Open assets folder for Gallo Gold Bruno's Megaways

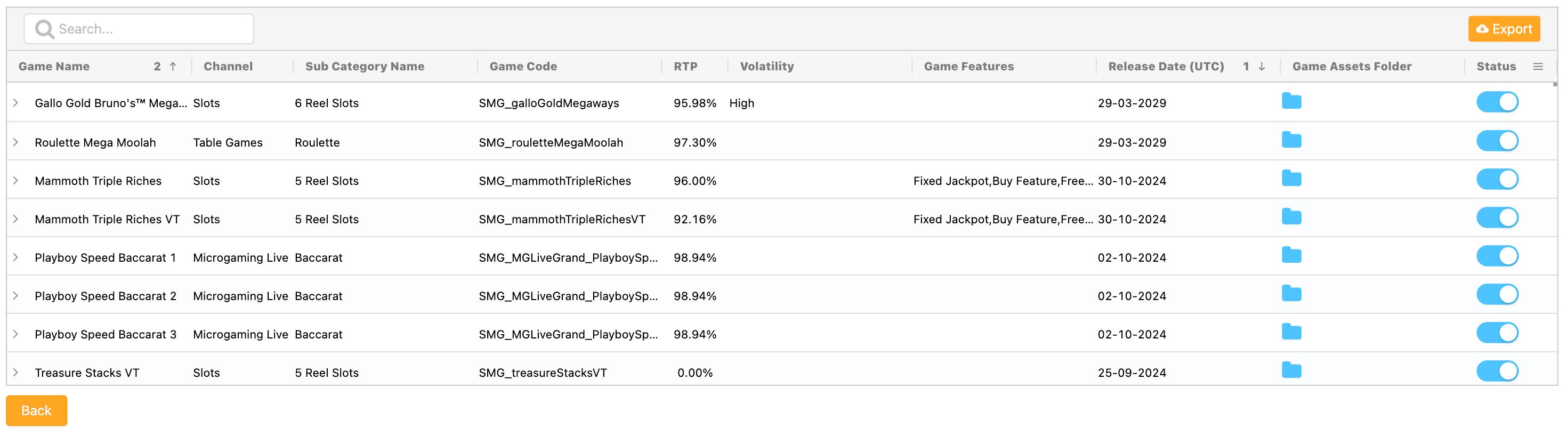[1291, 101]
